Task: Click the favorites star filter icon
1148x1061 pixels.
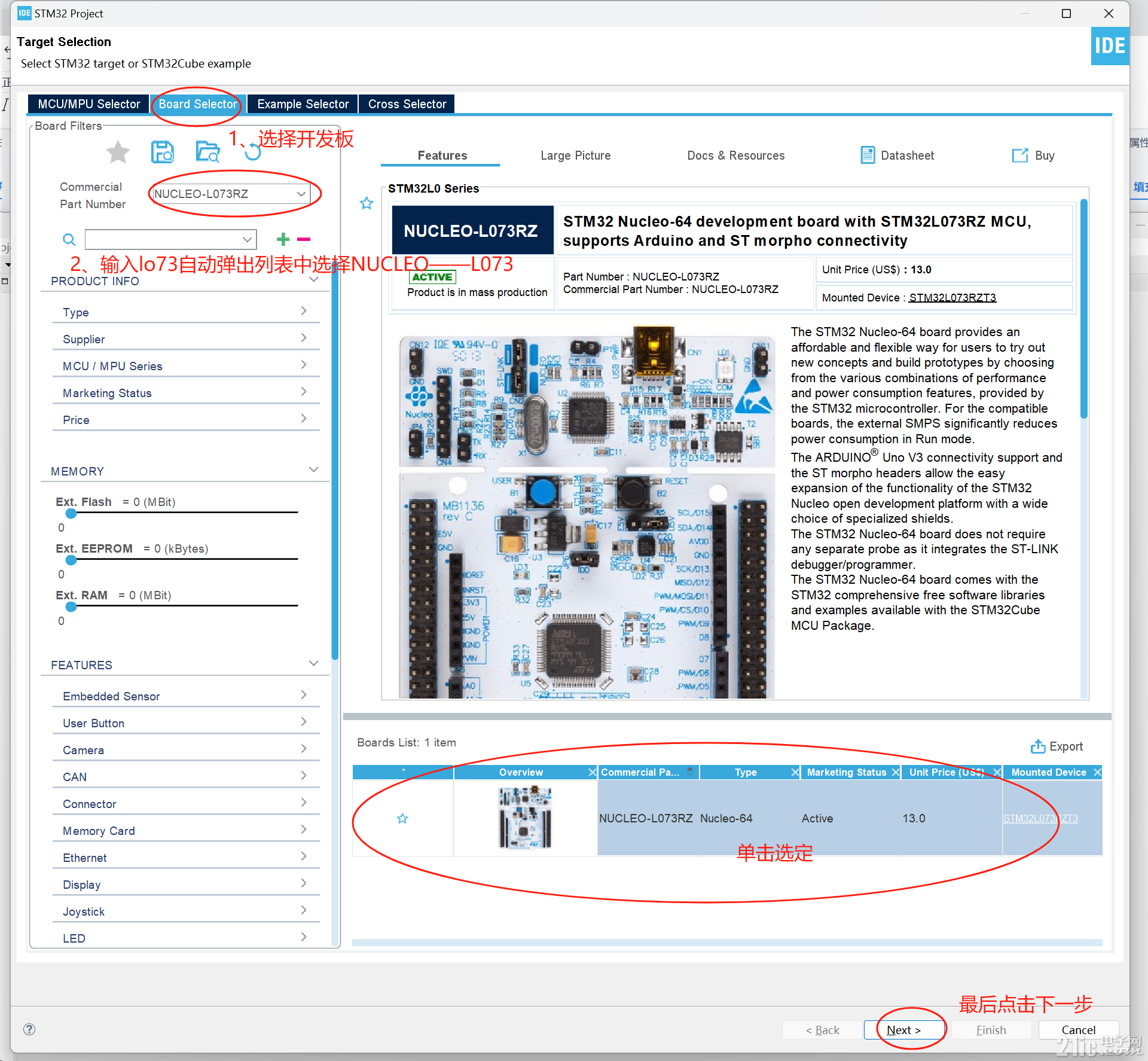Action: tap(118, 152)
